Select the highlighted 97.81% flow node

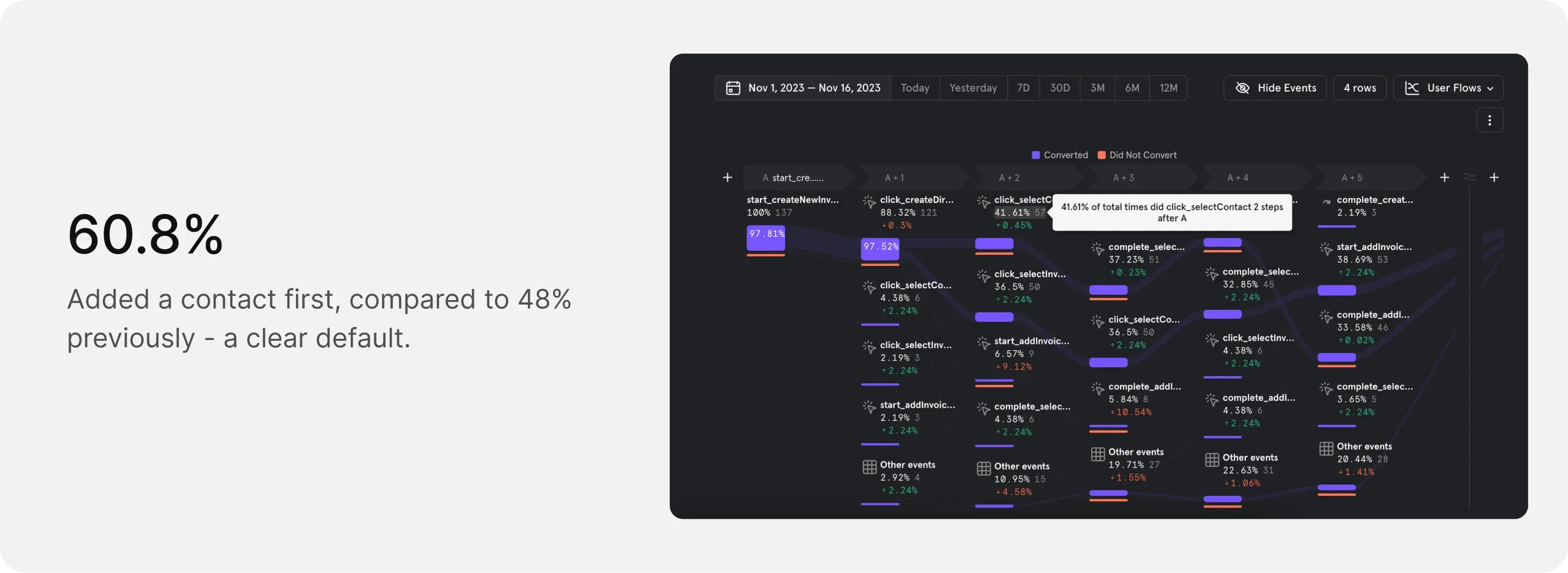click(765, 237)
